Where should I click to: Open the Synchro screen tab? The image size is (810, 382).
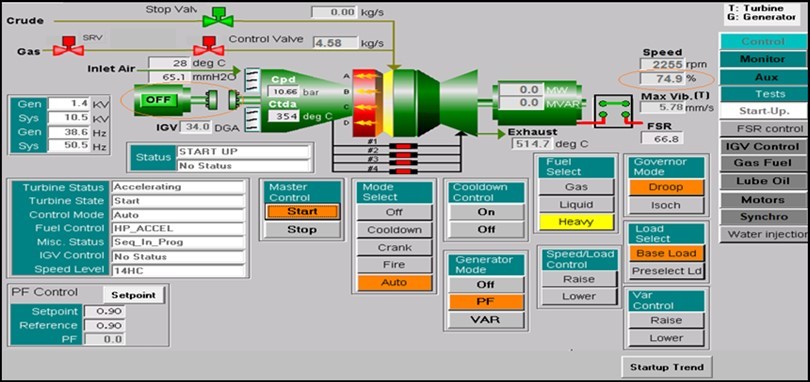(x=762, y=217)
